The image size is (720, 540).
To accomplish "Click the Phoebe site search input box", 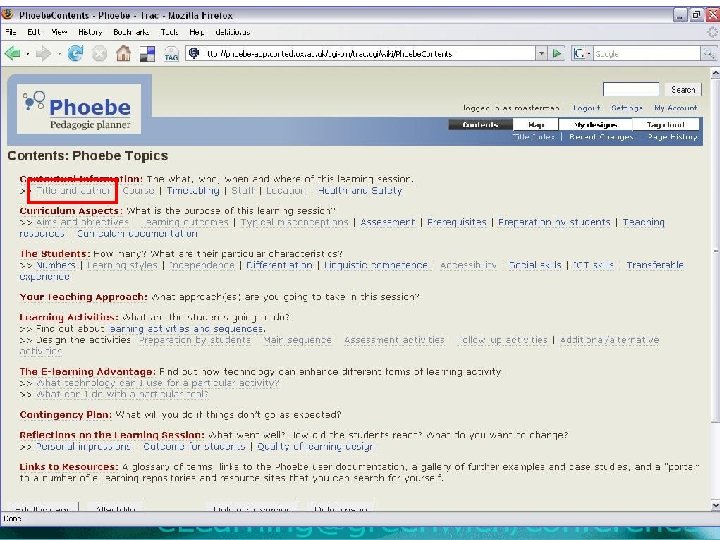I will (631, 90).
